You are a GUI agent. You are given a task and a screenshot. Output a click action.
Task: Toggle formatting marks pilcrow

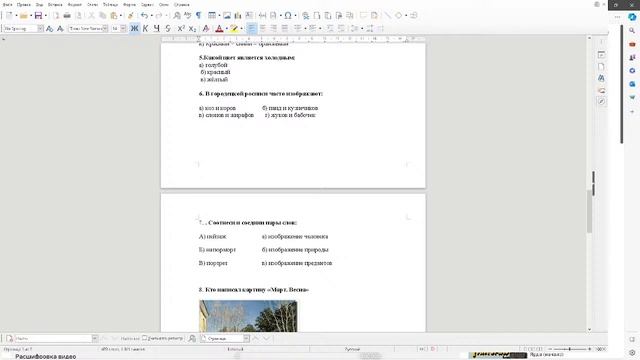[x=198, y=16]
